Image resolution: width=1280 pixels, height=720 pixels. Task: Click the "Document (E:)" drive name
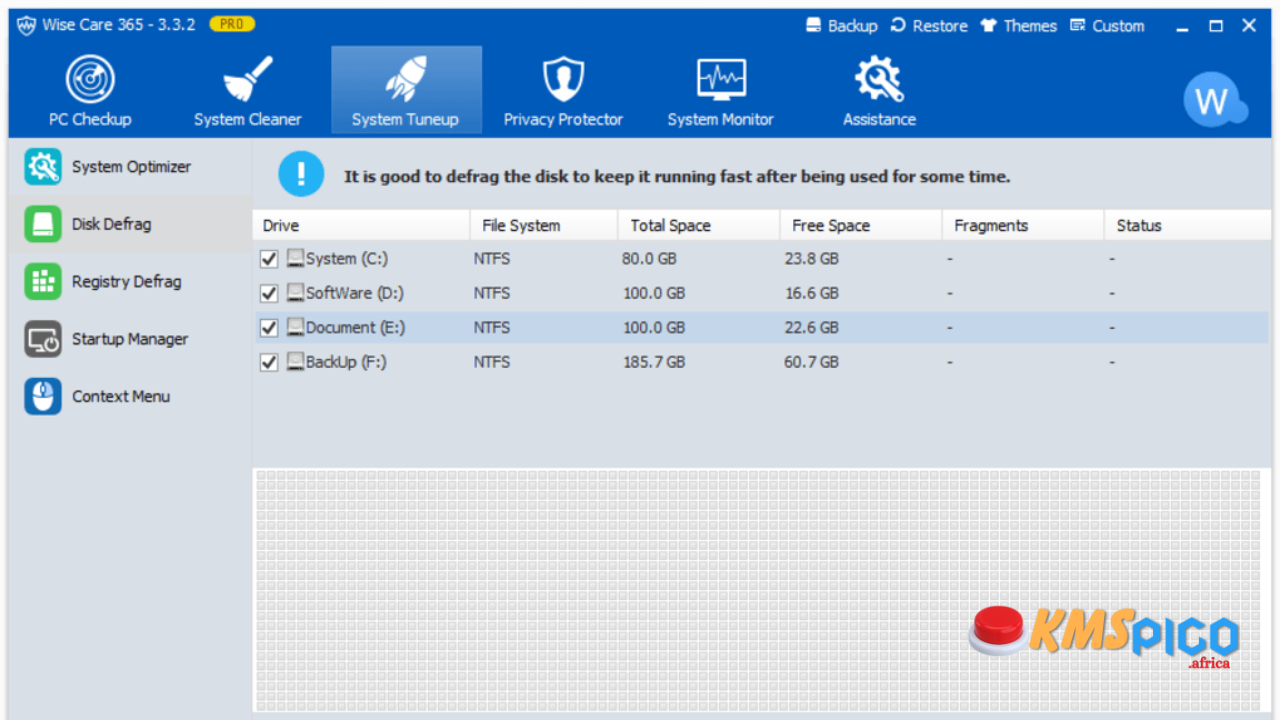pyautogui.click(x=356, y=327)
